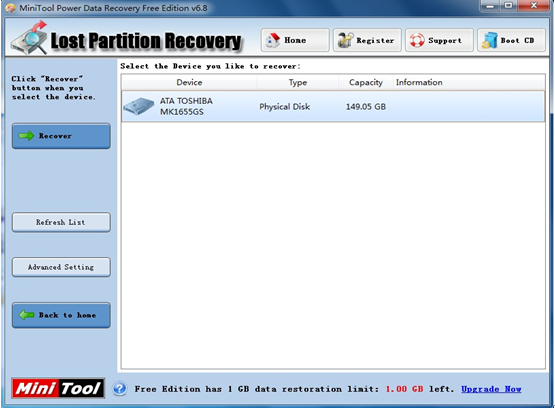Click the 149.05 GB capacity value
This screenshot has width=555, height=408.
tap(366, 107)
